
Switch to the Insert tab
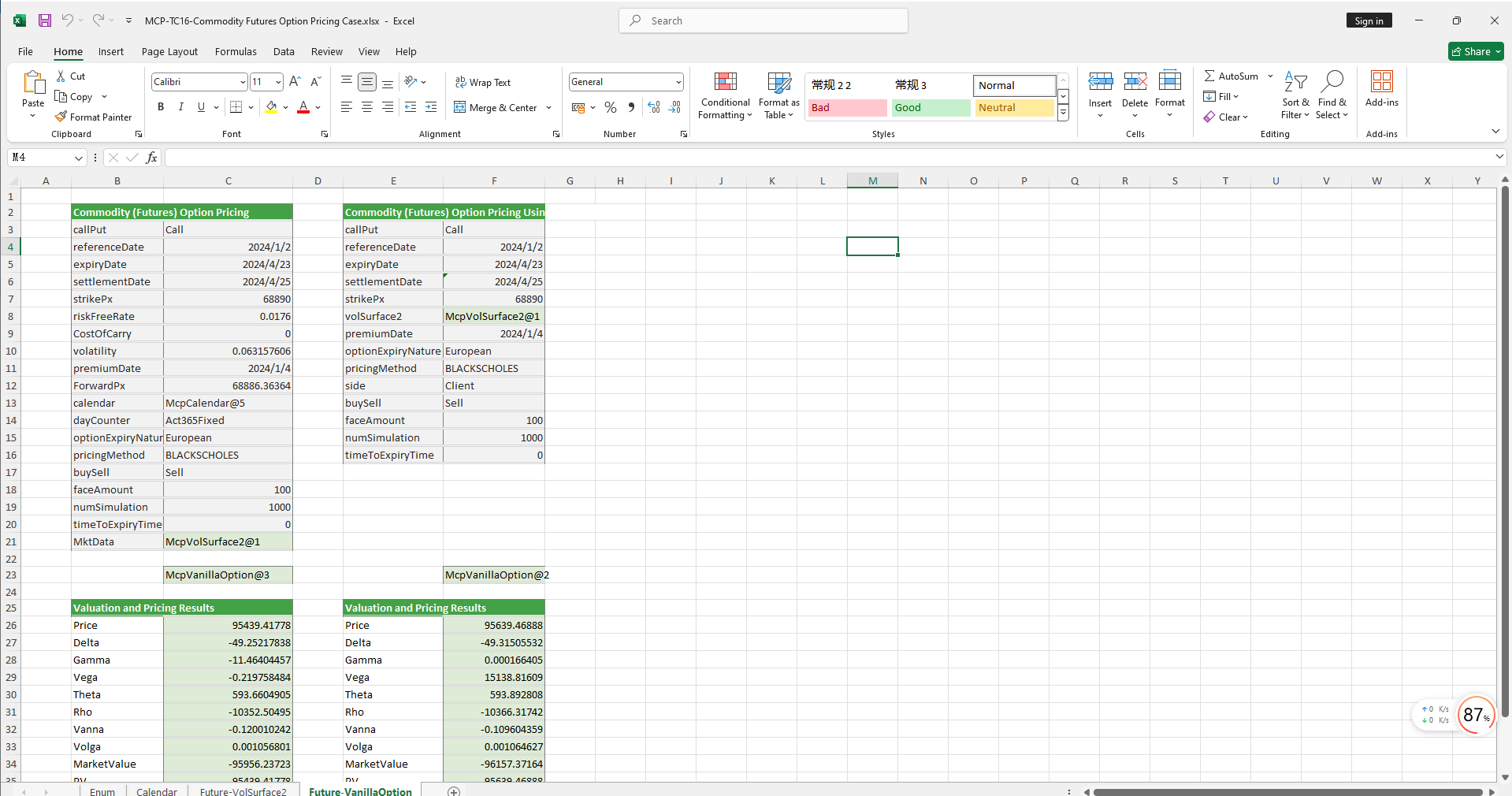[111, 51]
